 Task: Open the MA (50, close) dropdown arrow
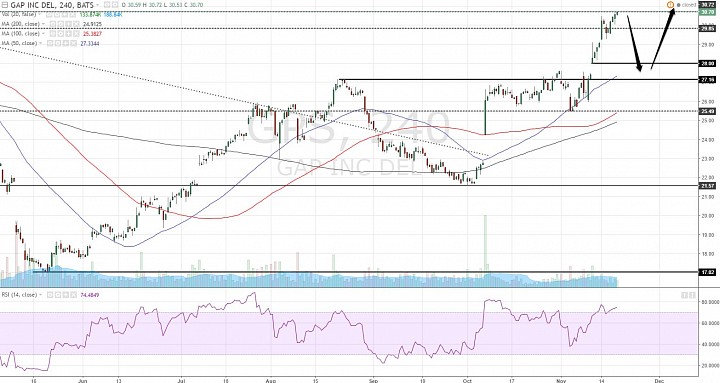click(x=40, y=43)
